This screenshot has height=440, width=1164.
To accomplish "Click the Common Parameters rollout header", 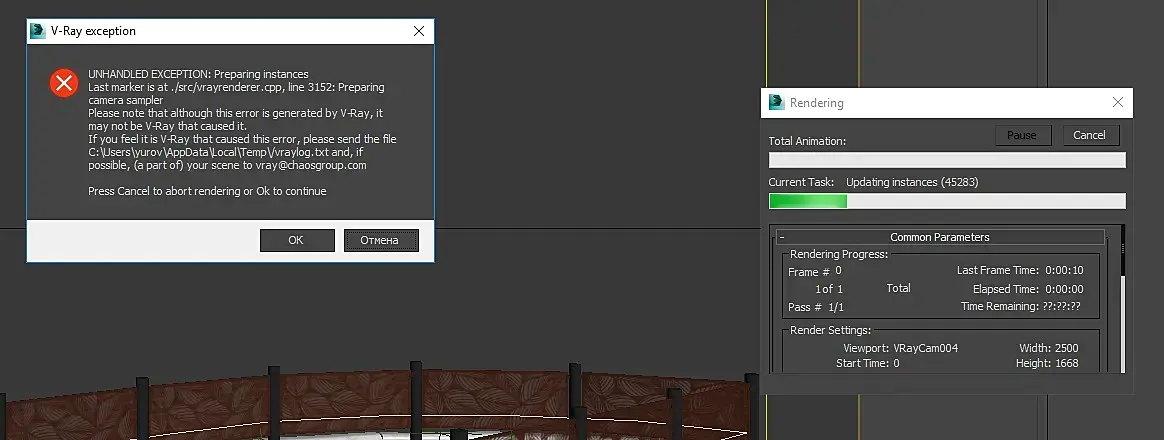I will (940, 237).
